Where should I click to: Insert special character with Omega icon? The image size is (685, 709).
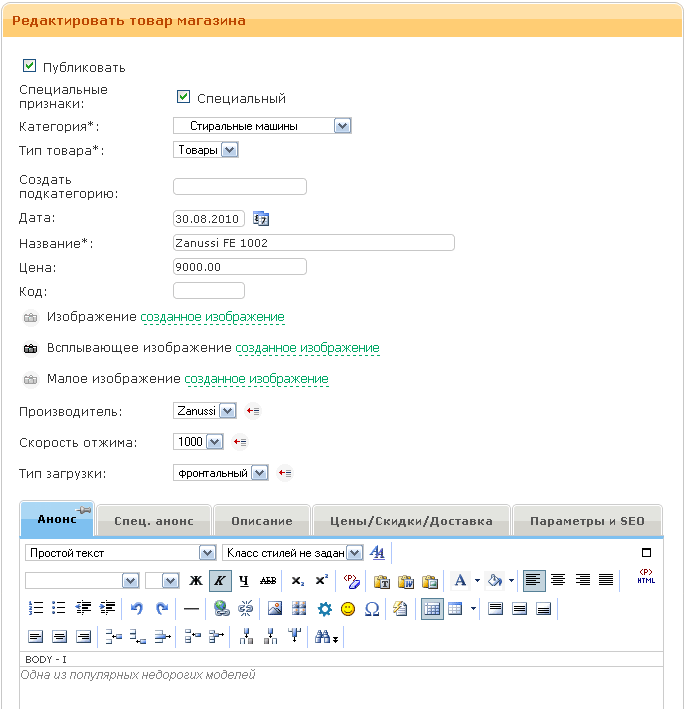373,608
